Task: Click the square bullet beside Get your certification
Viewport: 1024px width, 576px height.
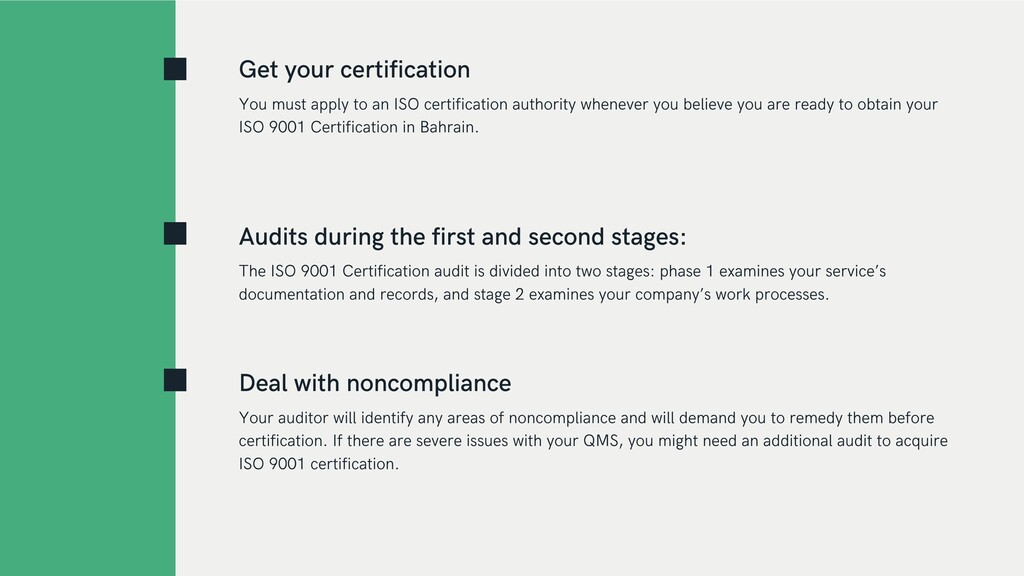Action: point(175,69)
